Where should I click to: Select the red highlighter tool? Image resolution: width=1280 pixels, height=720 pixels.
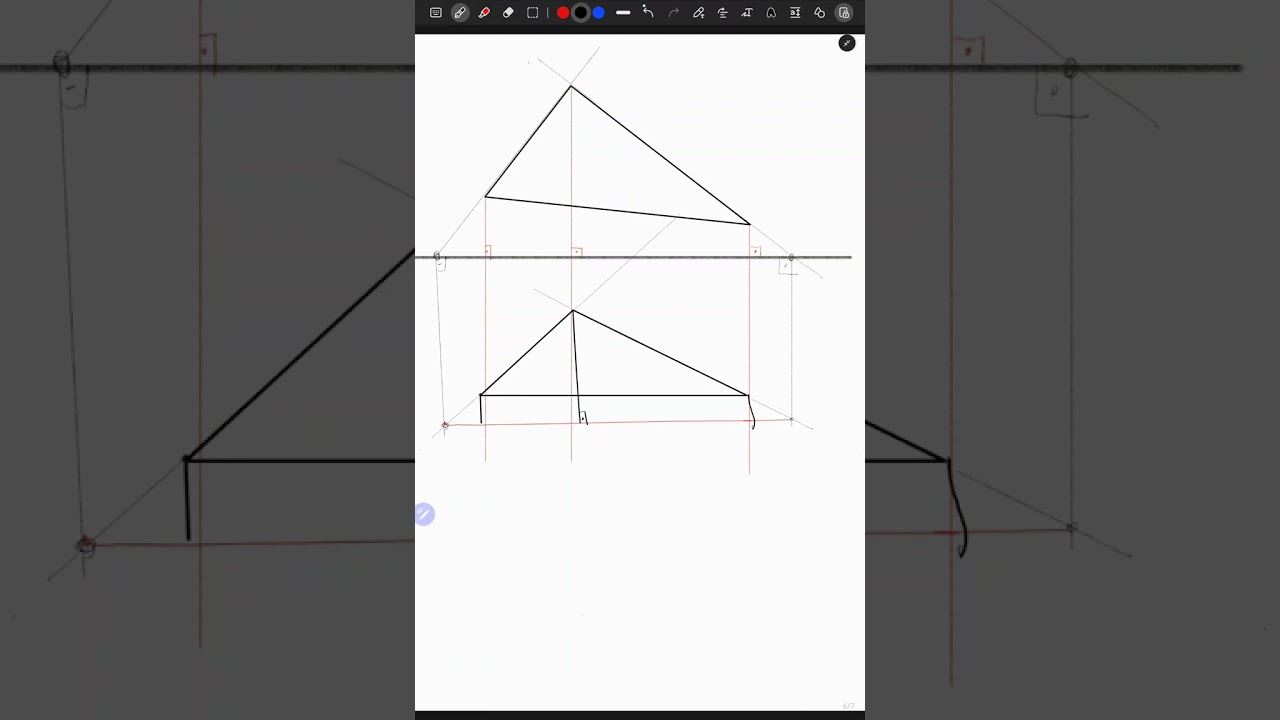[x=484, y=13]
